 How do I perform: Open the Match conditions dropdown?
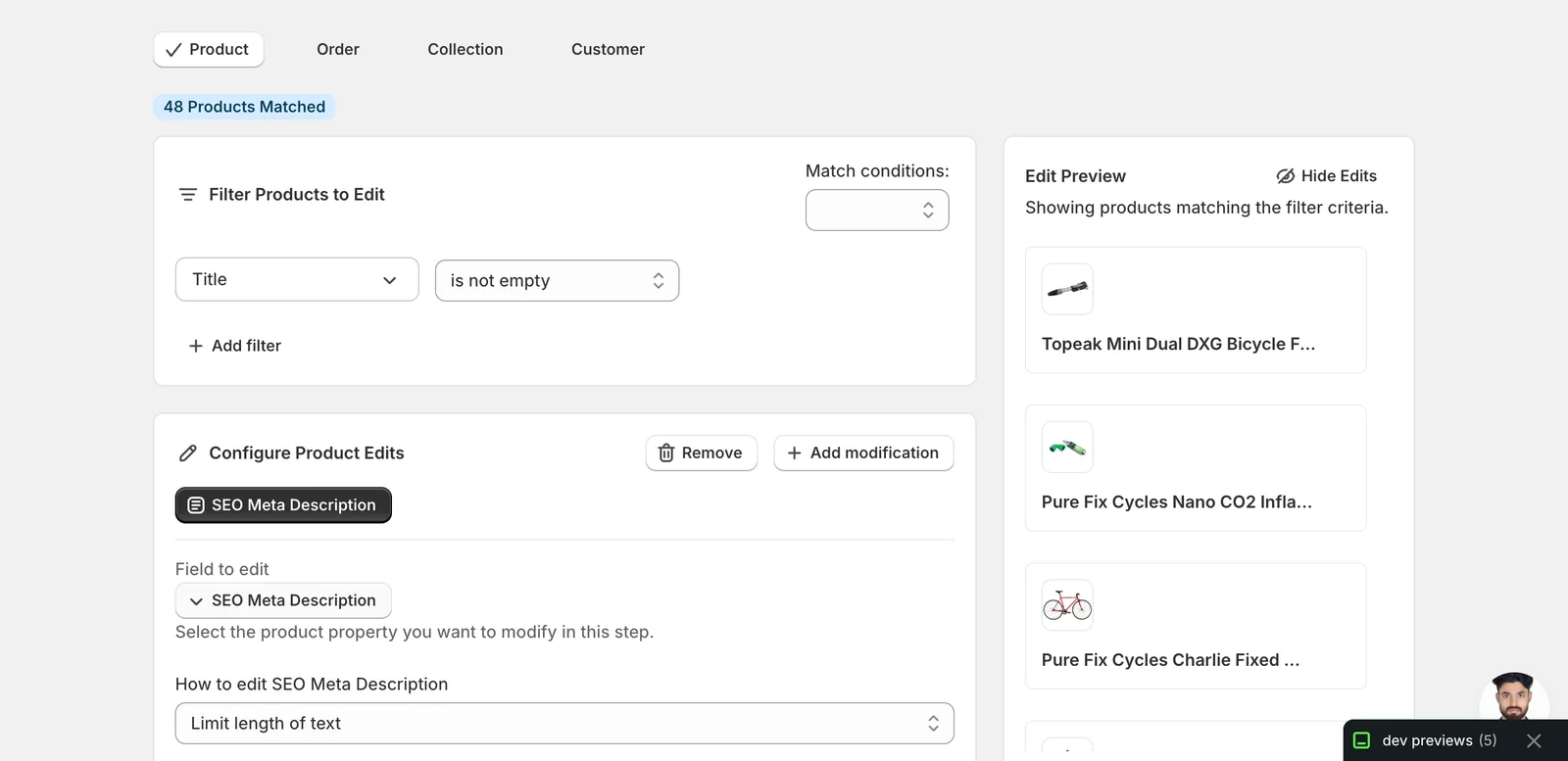pos(877,211)
